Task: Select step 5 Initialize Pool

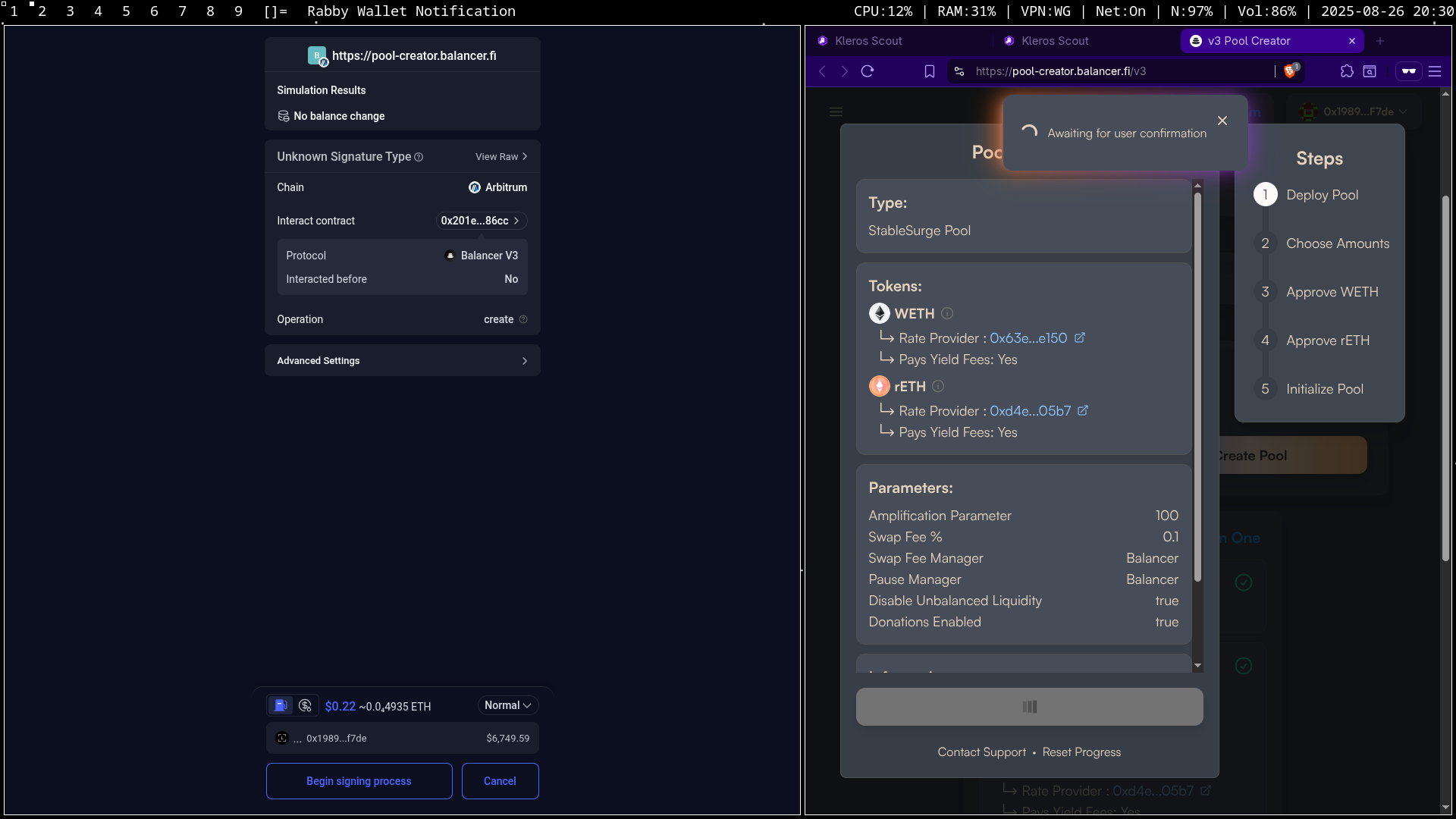Action: click(x=1308, y=389)
